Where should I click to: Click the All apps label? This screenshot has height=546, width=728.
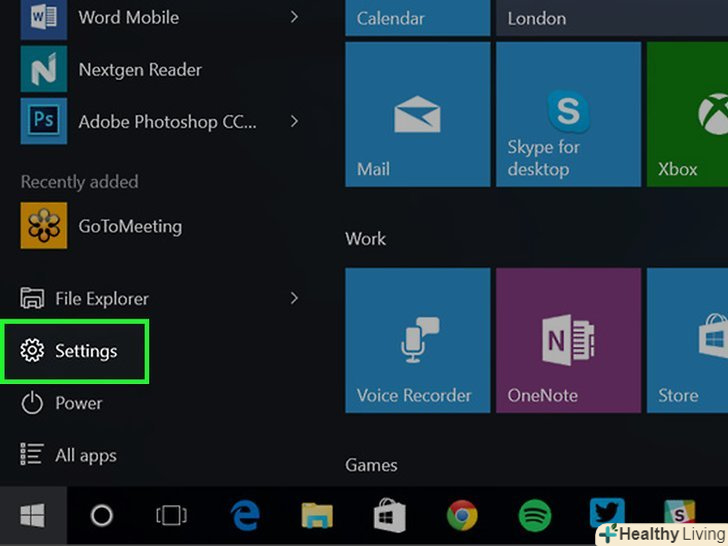[86, 455]
